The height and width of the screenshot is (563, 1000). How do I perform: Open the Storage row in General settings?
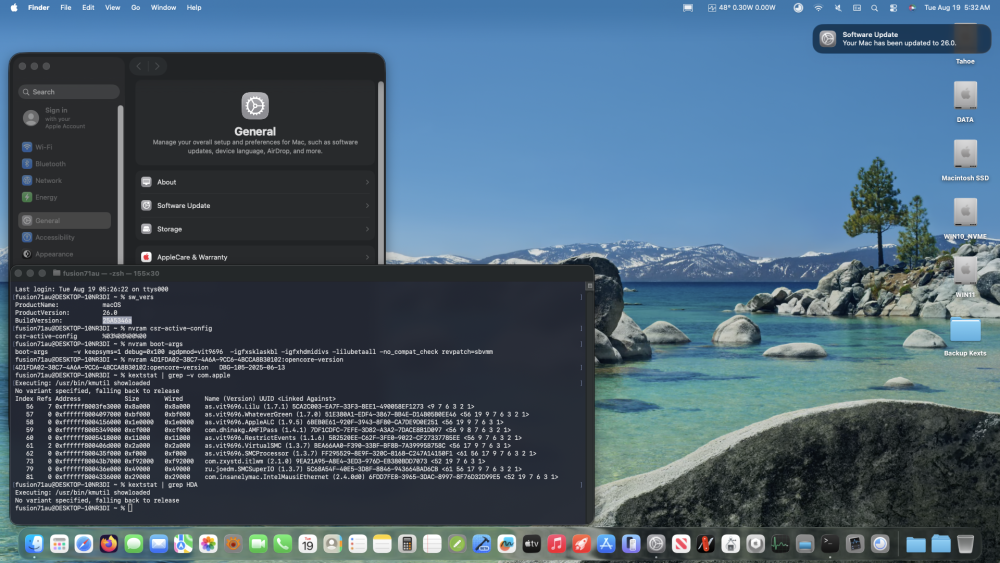click(255, 229)
